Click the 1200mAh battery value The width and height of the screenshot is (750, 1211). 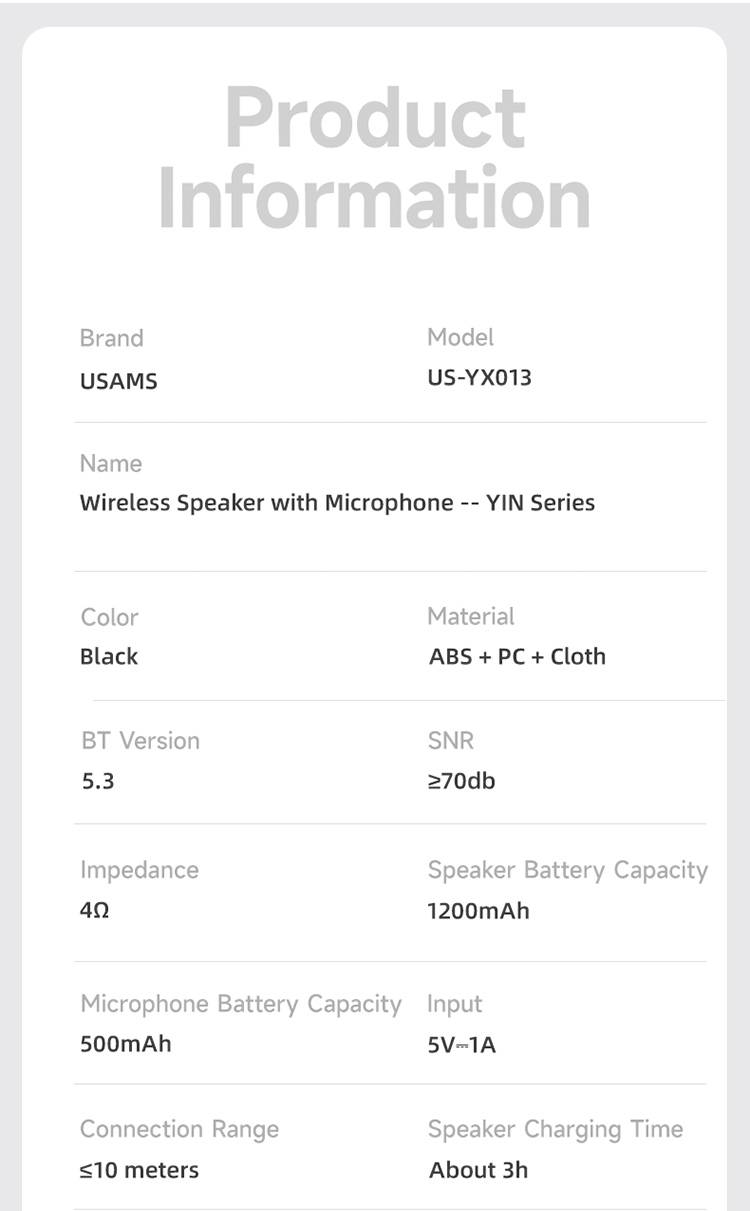click(x=478, y=911)
